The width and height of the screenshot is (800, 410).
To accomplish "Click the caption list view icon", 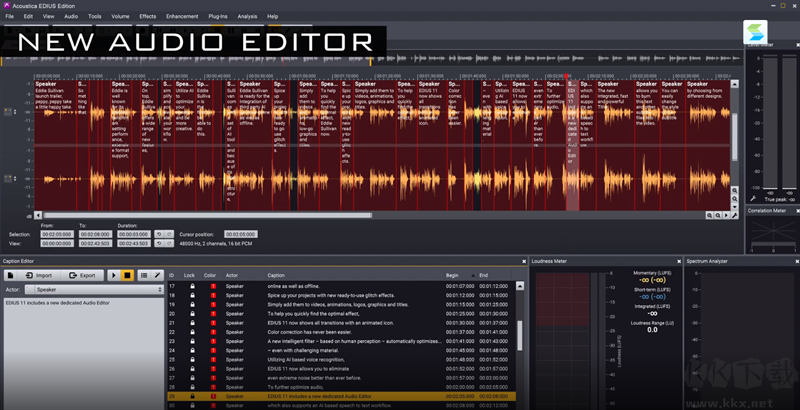I will point(143,275).
